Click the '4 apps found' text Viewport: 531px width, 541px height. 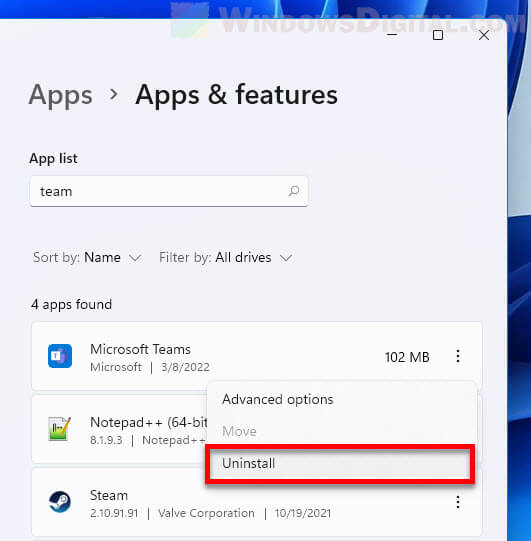click(x=71, y=304)
